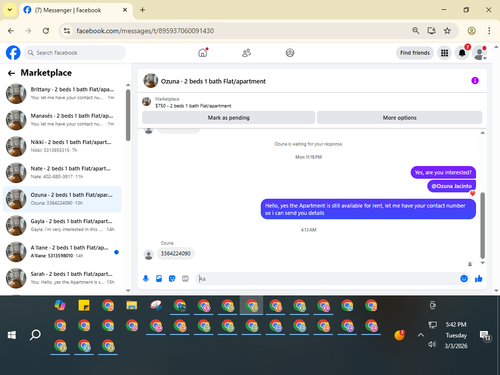Open the unread A'llane conversation

pos(62,252)
